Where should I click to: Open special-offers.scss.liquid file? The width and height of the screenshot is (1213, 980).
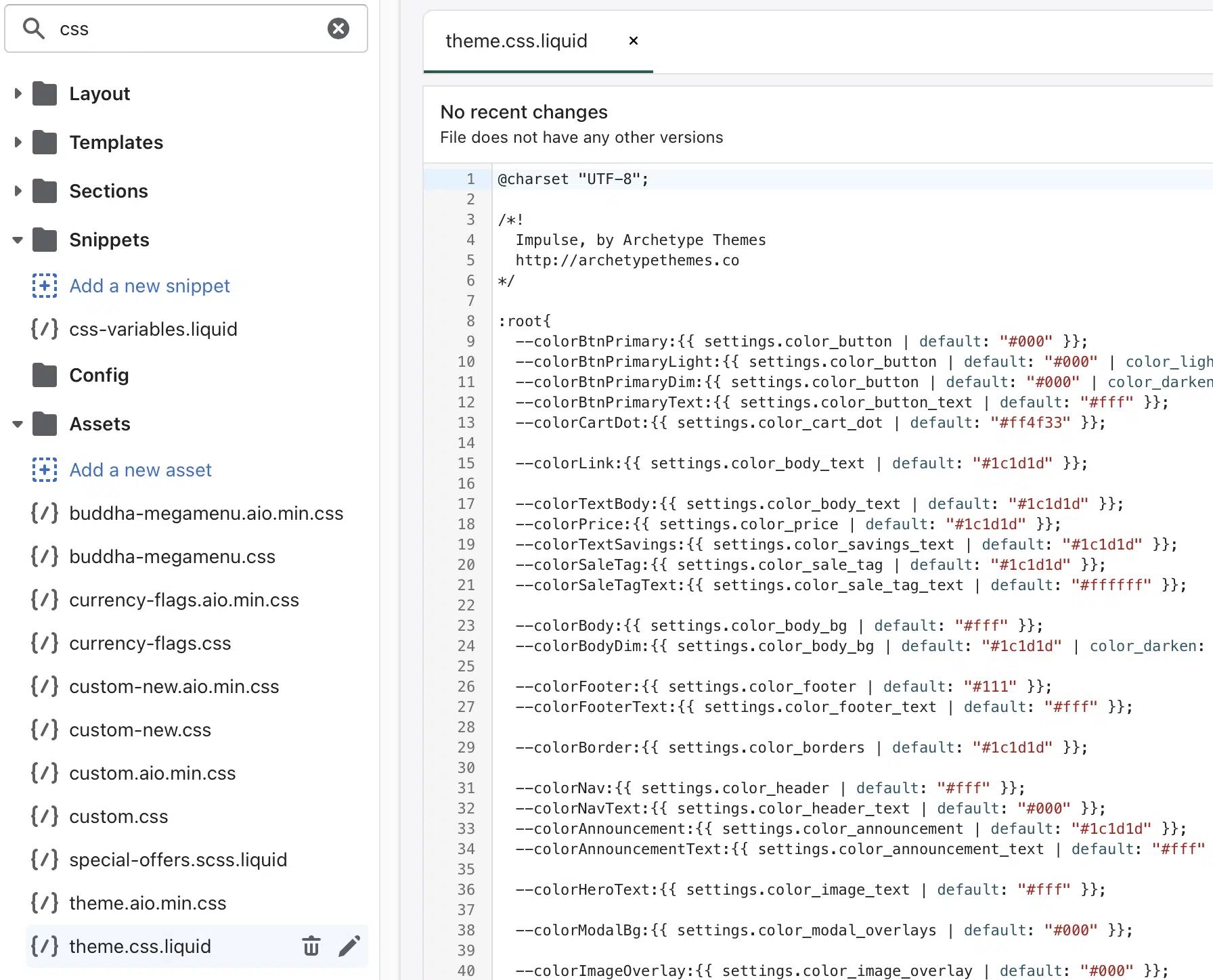click(178, 860)
